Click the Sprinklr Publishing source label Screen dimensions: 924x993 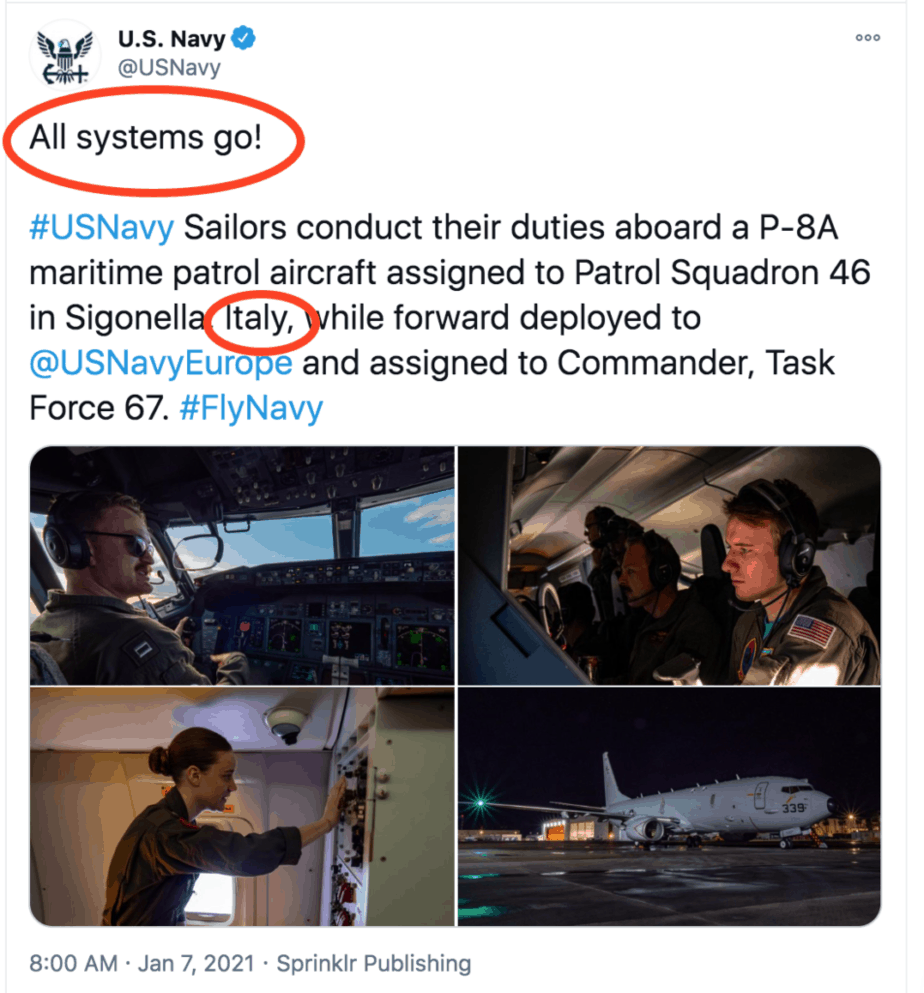click(374, 964)
